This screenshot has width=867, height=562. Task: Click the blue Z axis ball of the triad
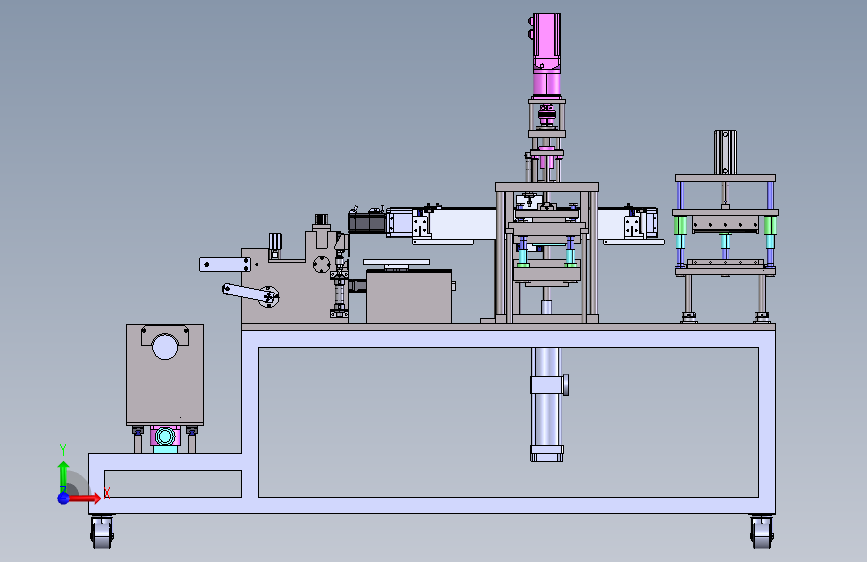coord(64,498)
